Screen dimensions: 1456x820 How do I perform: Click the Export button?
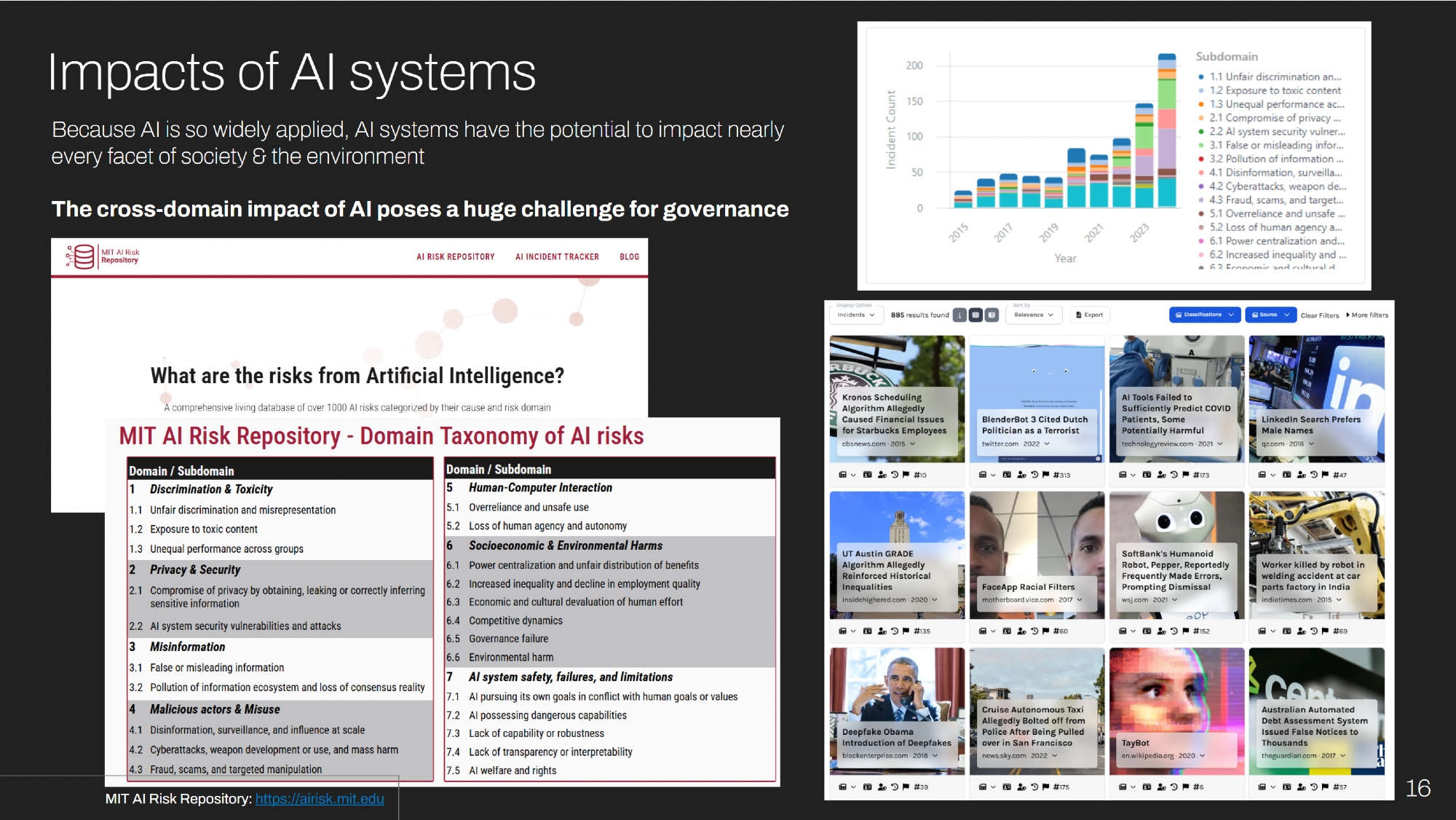pos(1089,315)
